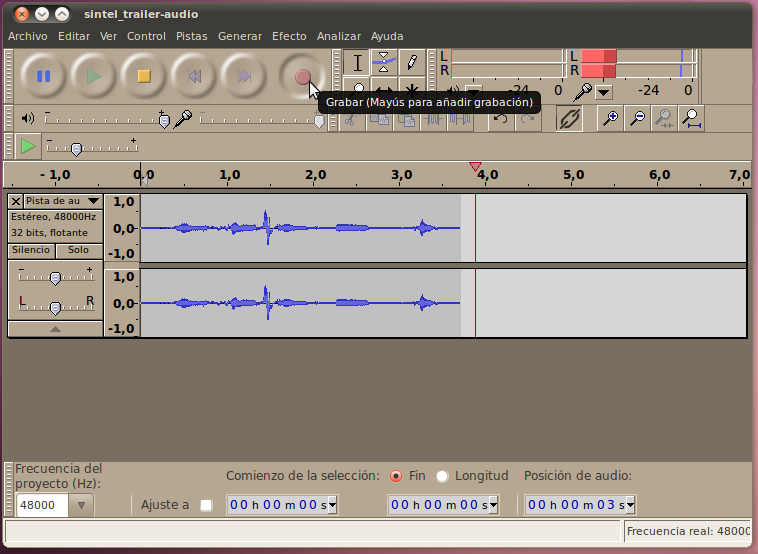Screen dimensions: 758x554
Task: Open the Ver menu
Action: (x=108, y=36)
